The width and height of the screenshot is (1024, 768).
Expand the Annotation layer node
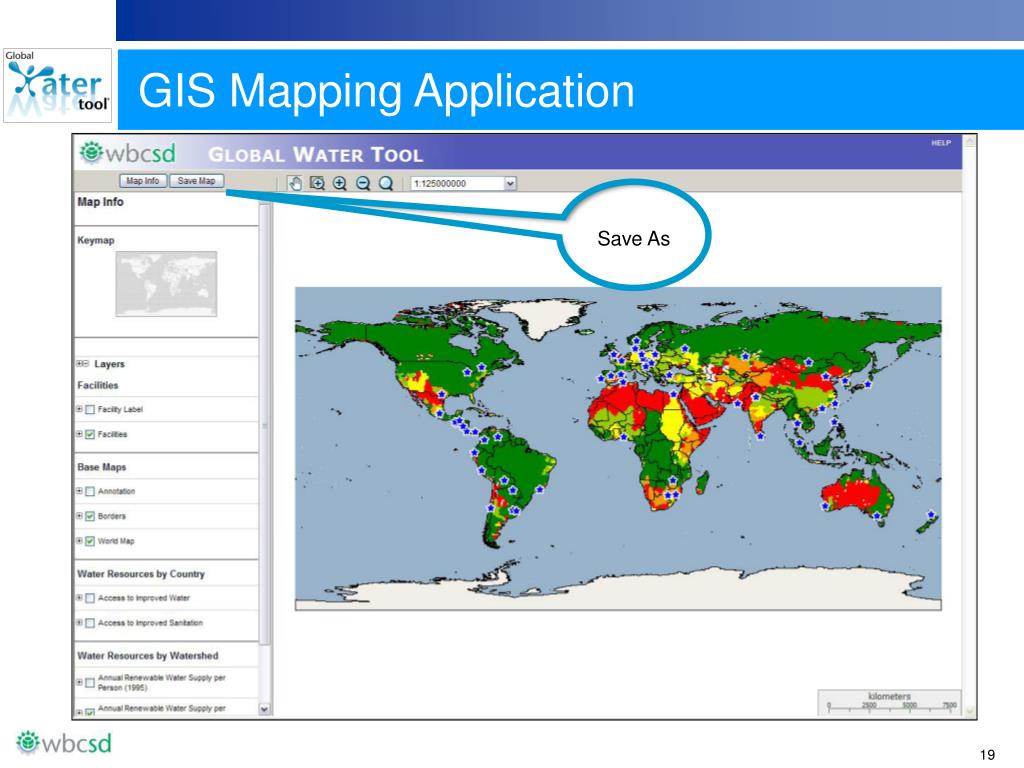pos(79,491)
